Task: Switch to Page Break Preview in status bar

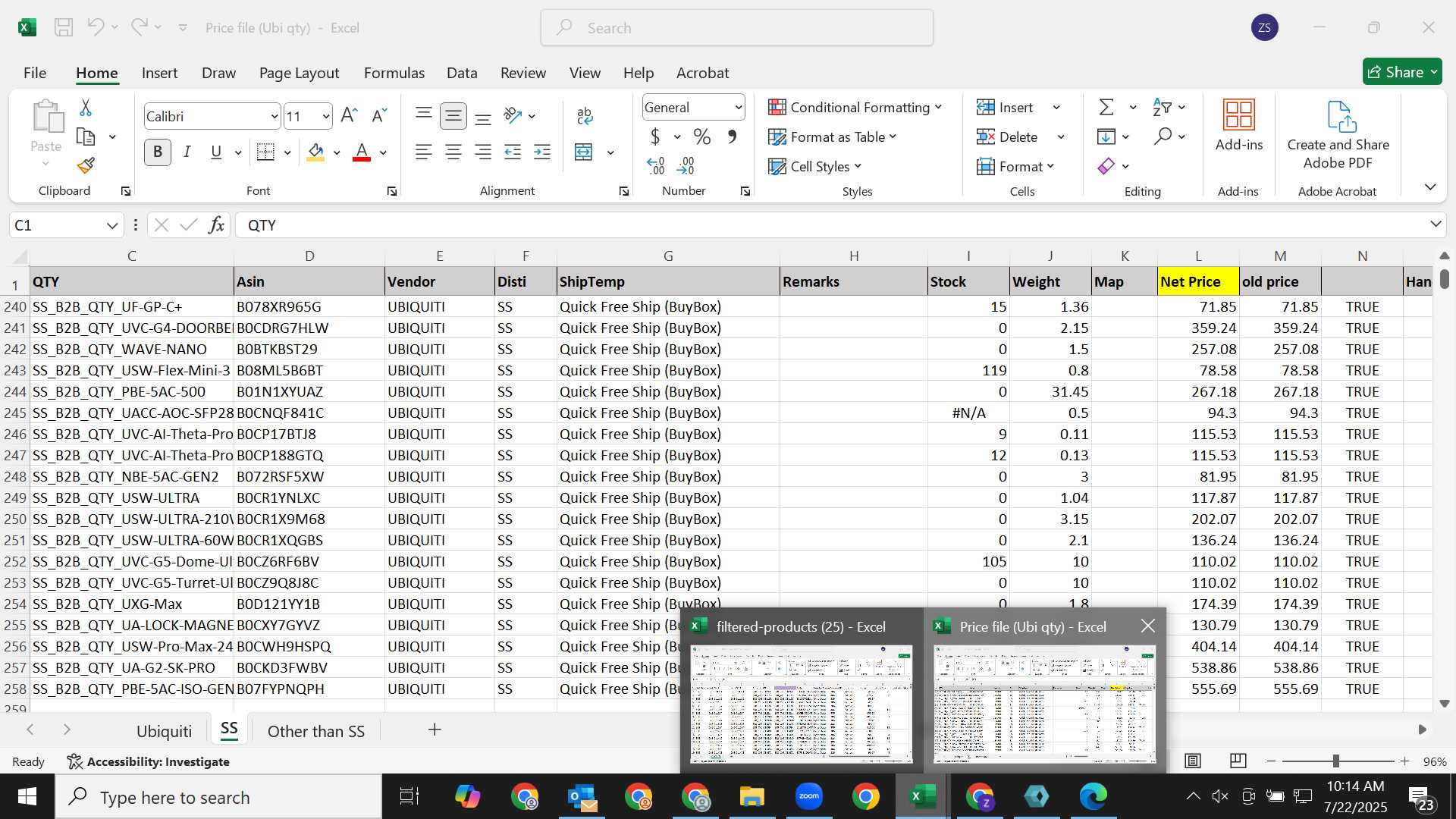Action: [x=1238, y=761]
